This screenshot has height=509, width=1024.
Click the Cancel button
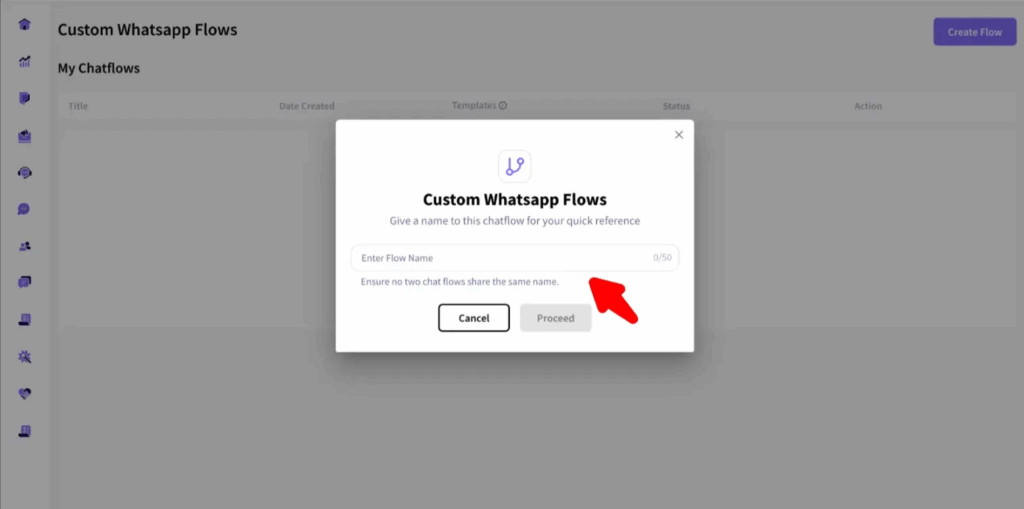[x=473, y=318]
